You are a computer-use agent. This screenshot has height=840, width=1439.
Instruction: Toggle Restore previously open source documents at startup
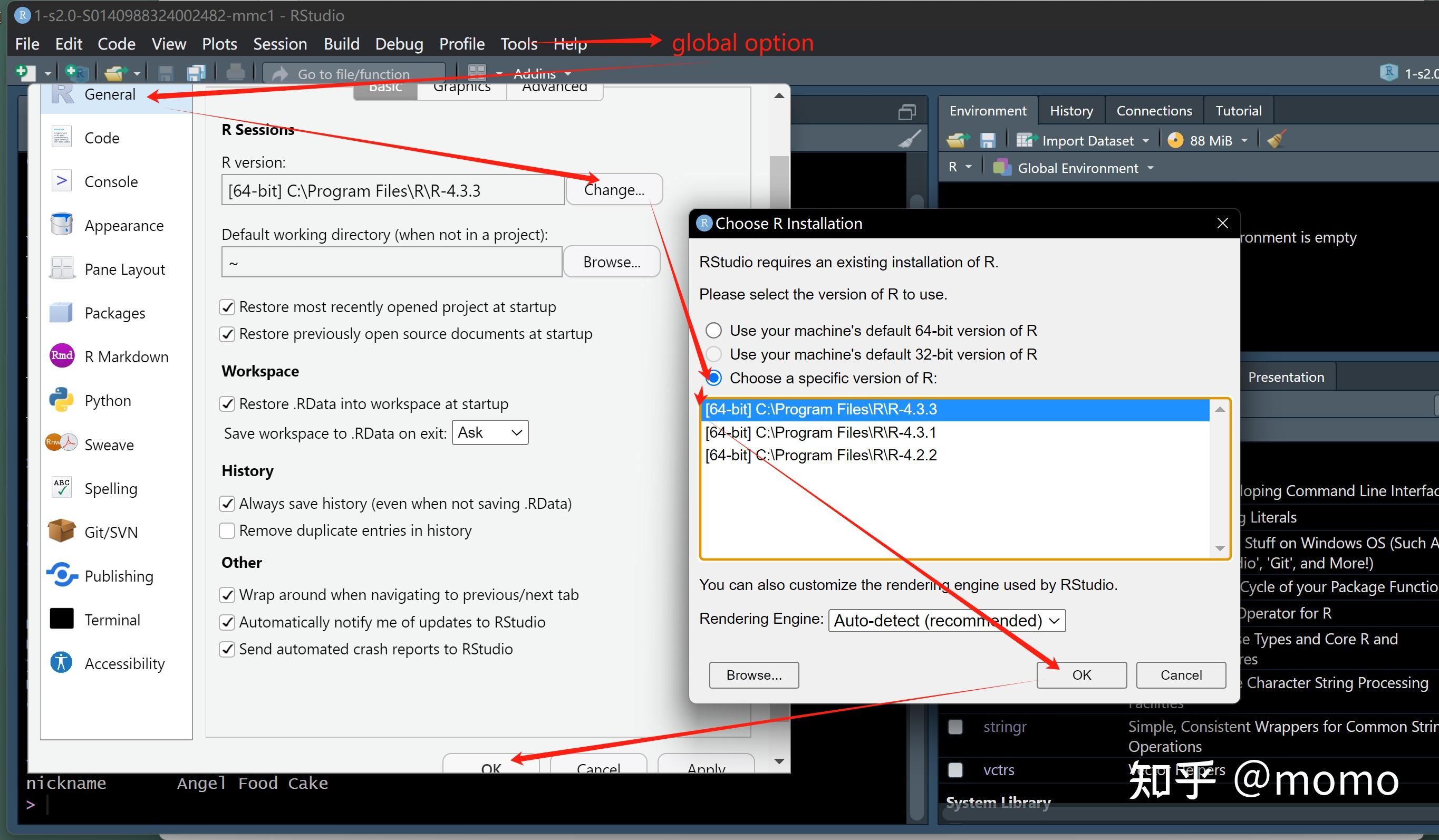227,335
